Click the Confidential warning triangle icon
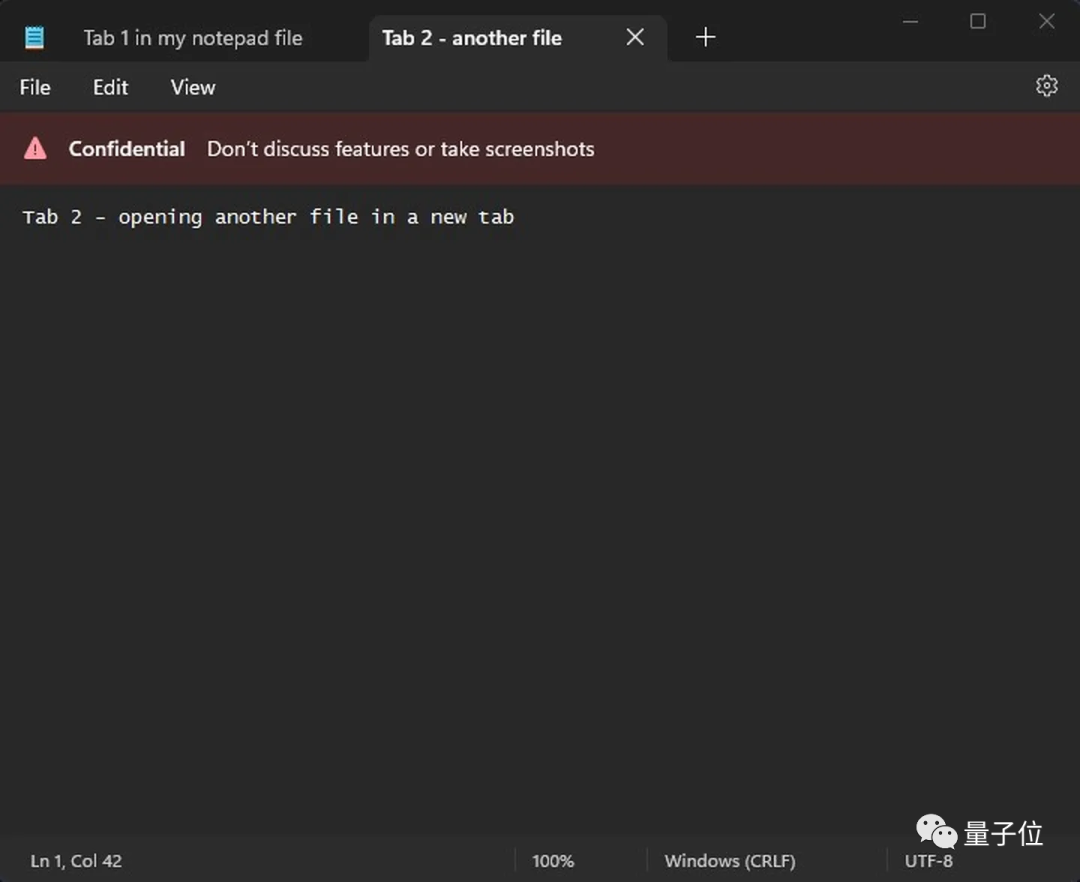The image size is (1080, 882). 35,148
